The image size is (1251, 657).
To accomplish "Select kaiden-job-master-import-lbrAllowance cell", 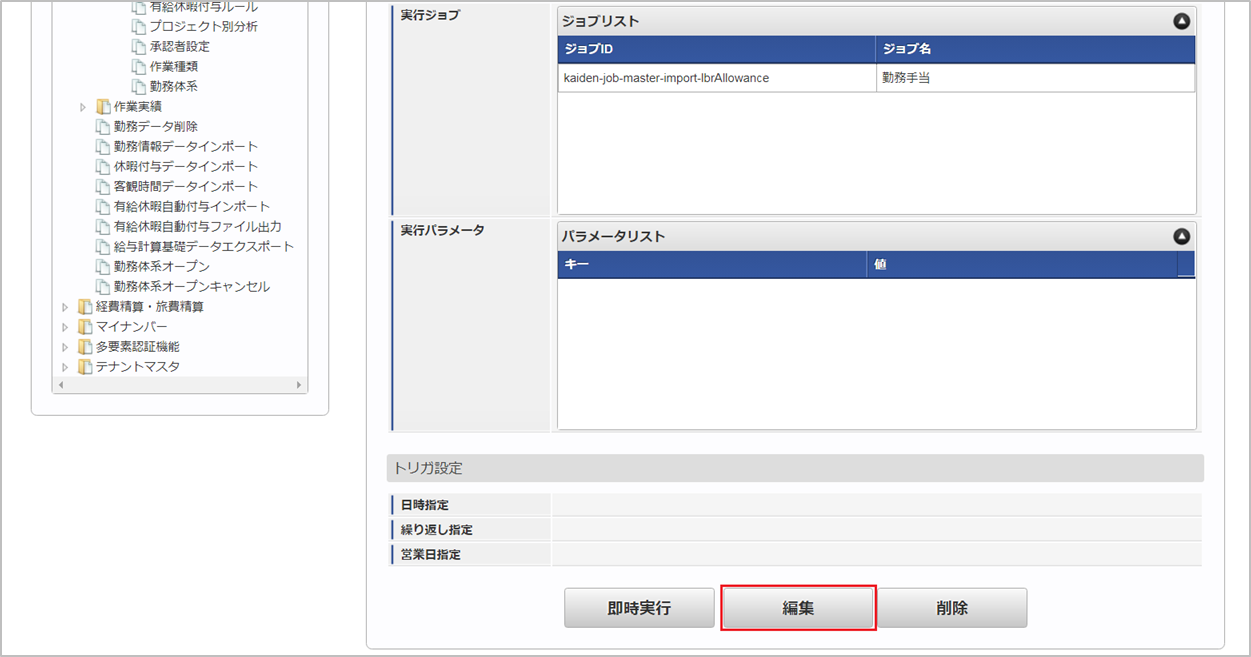I will 716,77.
